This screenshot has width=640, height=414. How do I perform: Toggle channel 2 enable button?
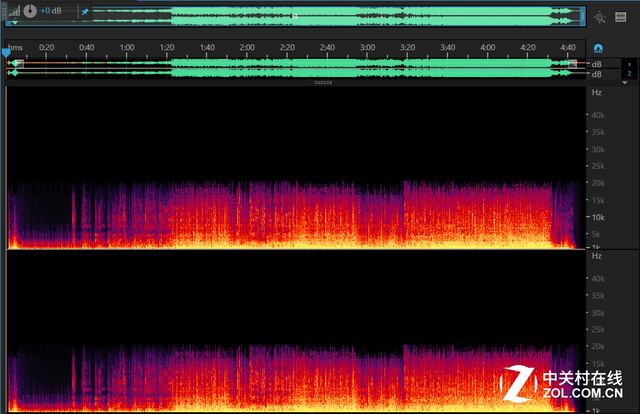coord(628,73)
